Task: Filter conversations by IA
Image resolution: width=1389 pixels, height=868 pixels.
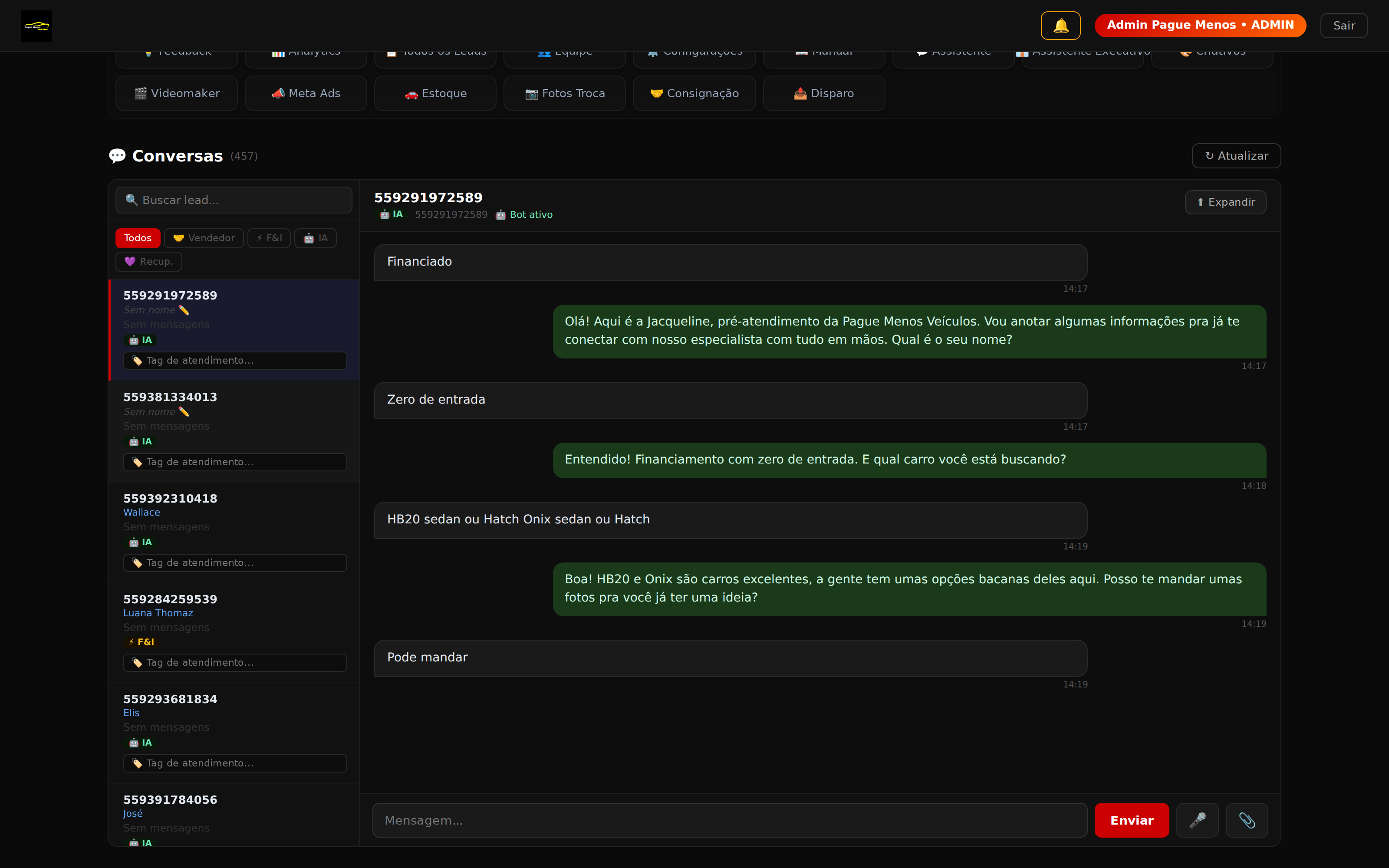Action: (316, 238)
